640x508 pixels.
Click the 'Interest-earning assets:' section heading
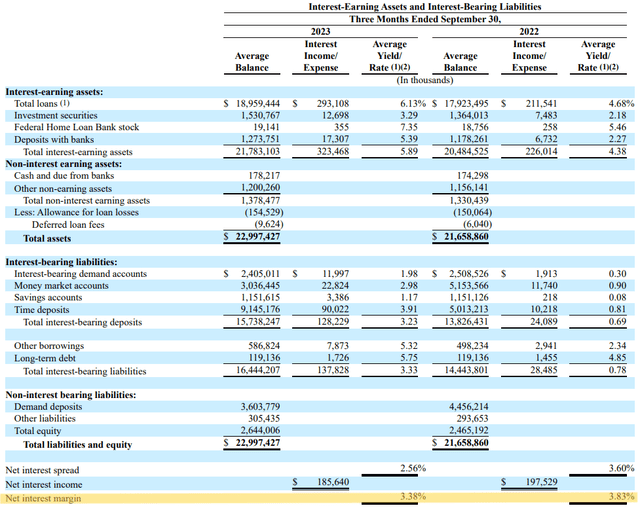[x=54, y=92]
